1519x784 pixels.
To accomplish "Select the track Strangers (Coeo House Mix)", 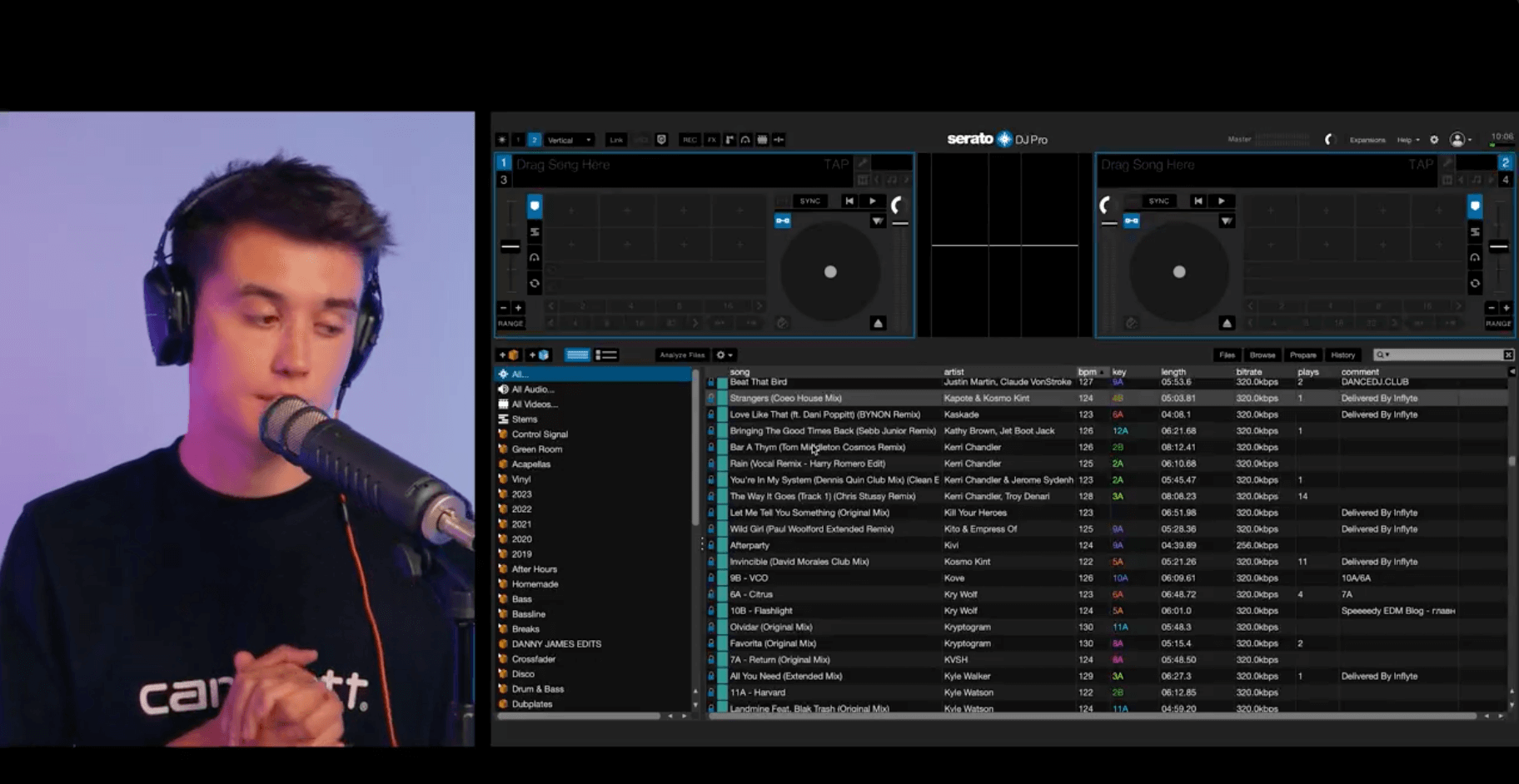I will [x=1108, y=398].
